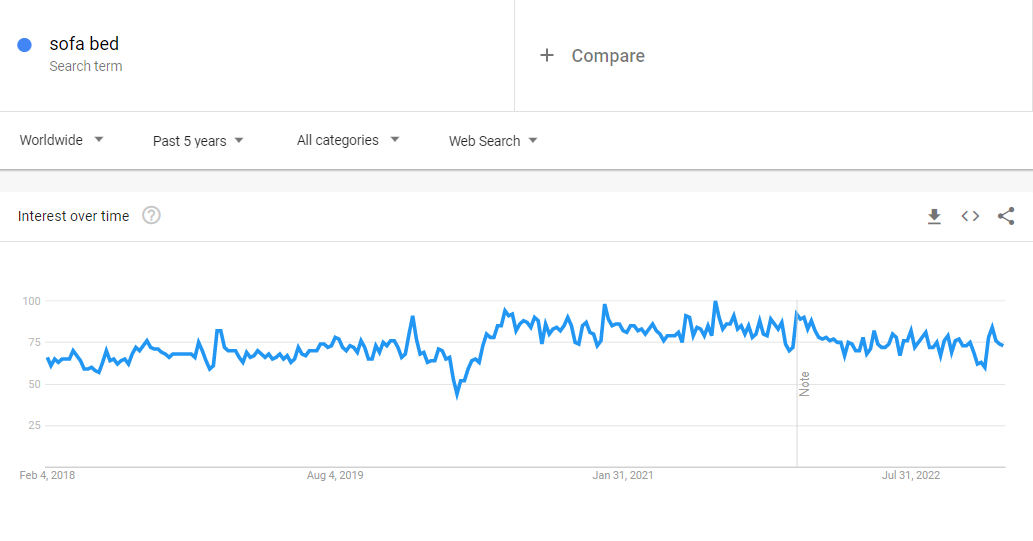This screenshot has height=541, width=1033.
Task: Click the Jan 31, 2021 axis label
Action: (x=623, y=475)
